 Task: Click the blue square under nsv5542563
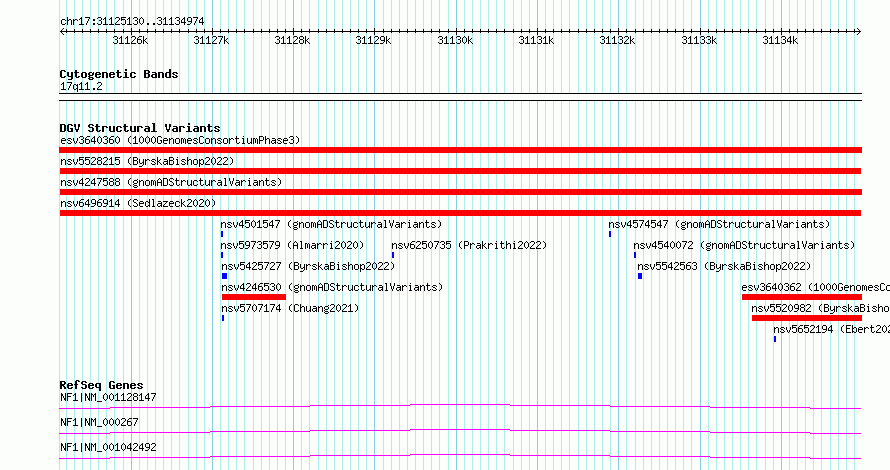tap(640, 276)
